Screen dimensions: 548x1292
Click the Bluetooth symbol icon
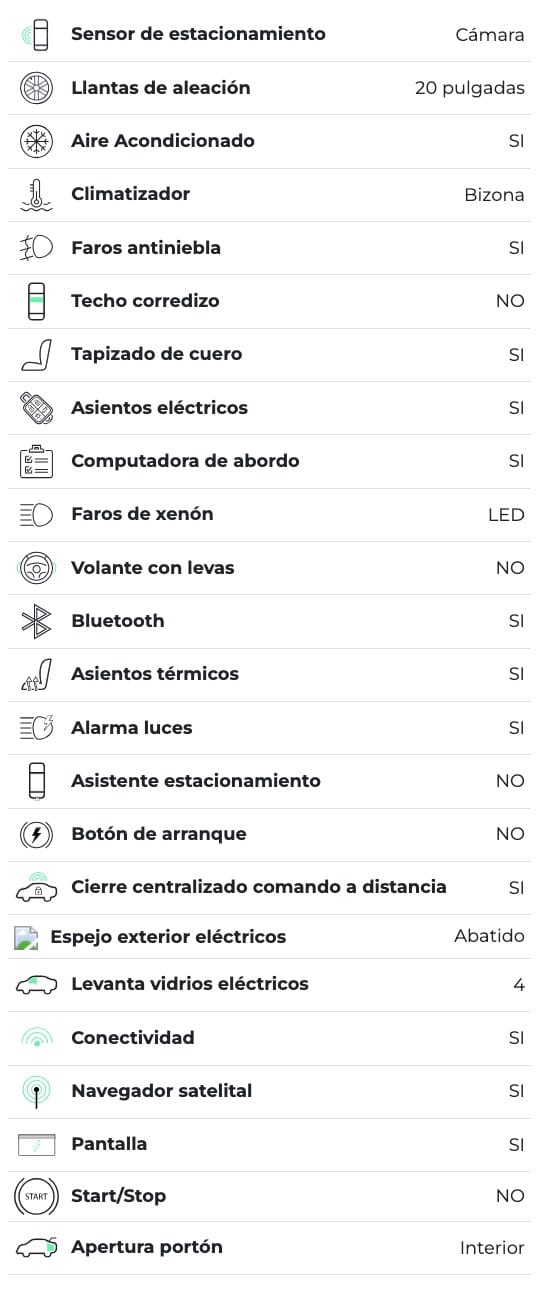coord(36,621)
